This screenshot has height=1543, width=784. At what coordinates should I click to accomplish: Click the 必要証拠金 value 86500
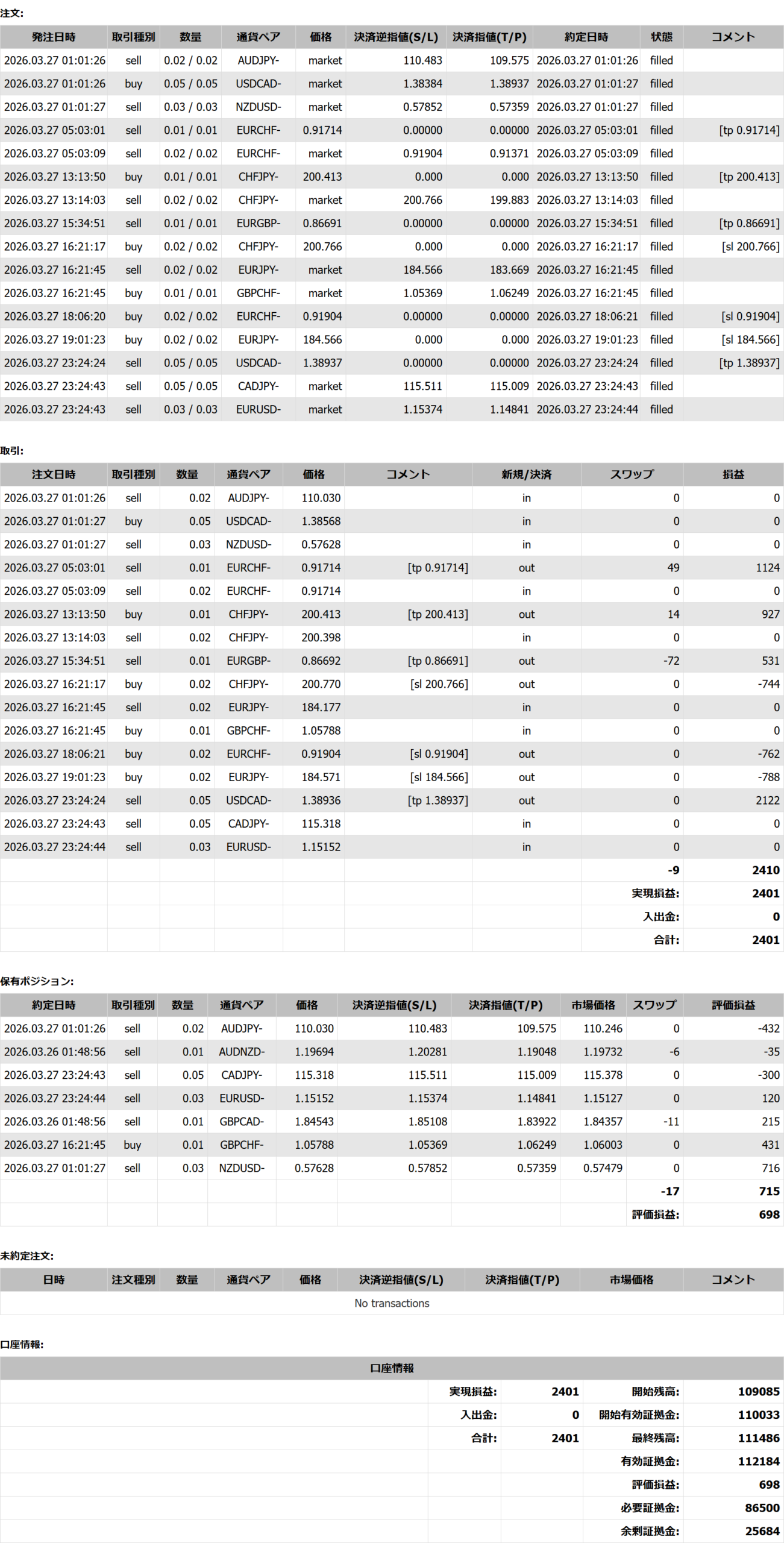[x=762, y=1507]
